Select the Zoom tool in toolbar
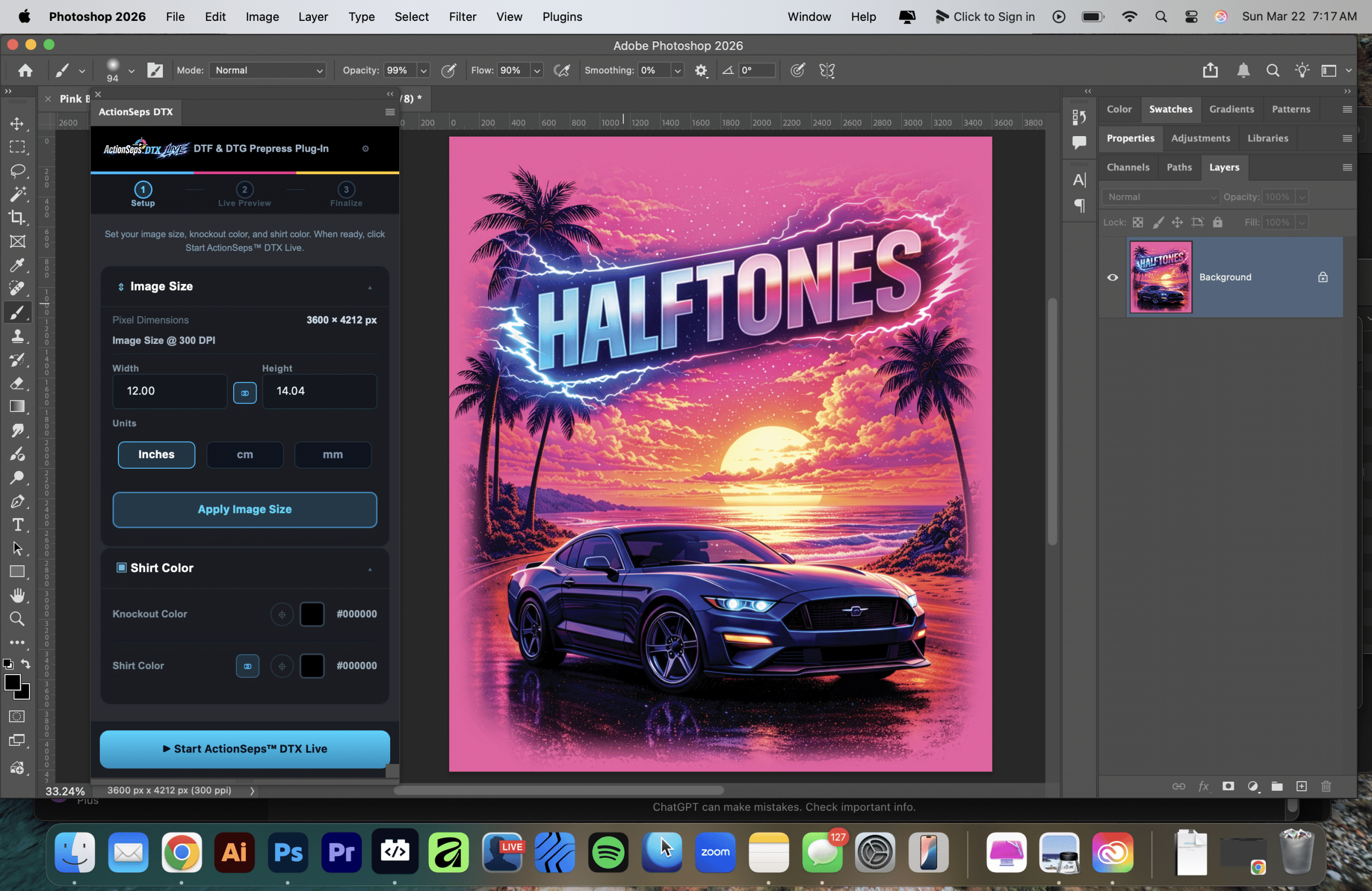This screenshot has width=1372, height=891. [17, 619]
